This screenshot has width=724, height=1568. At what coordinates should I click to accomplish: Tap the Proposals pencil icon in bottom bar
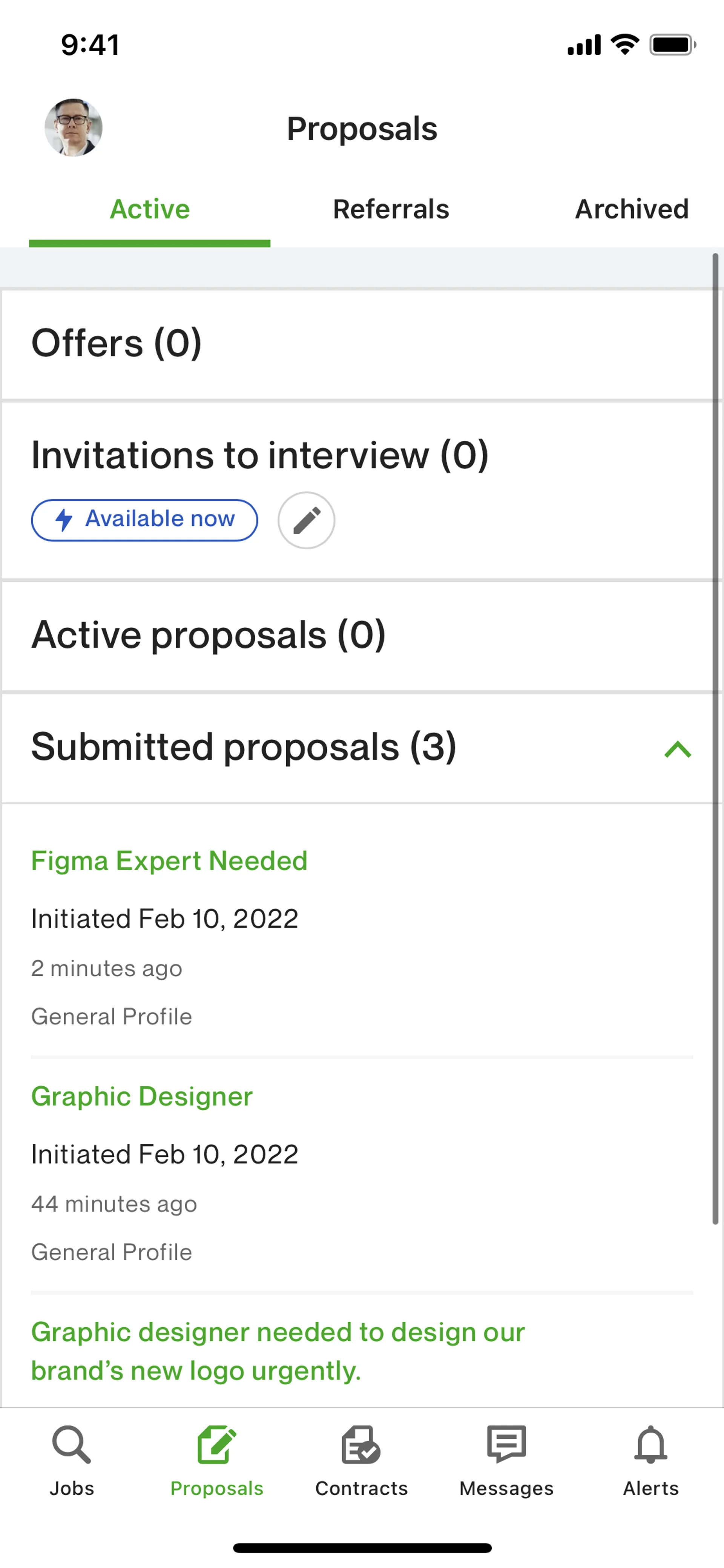(216, 1444)
